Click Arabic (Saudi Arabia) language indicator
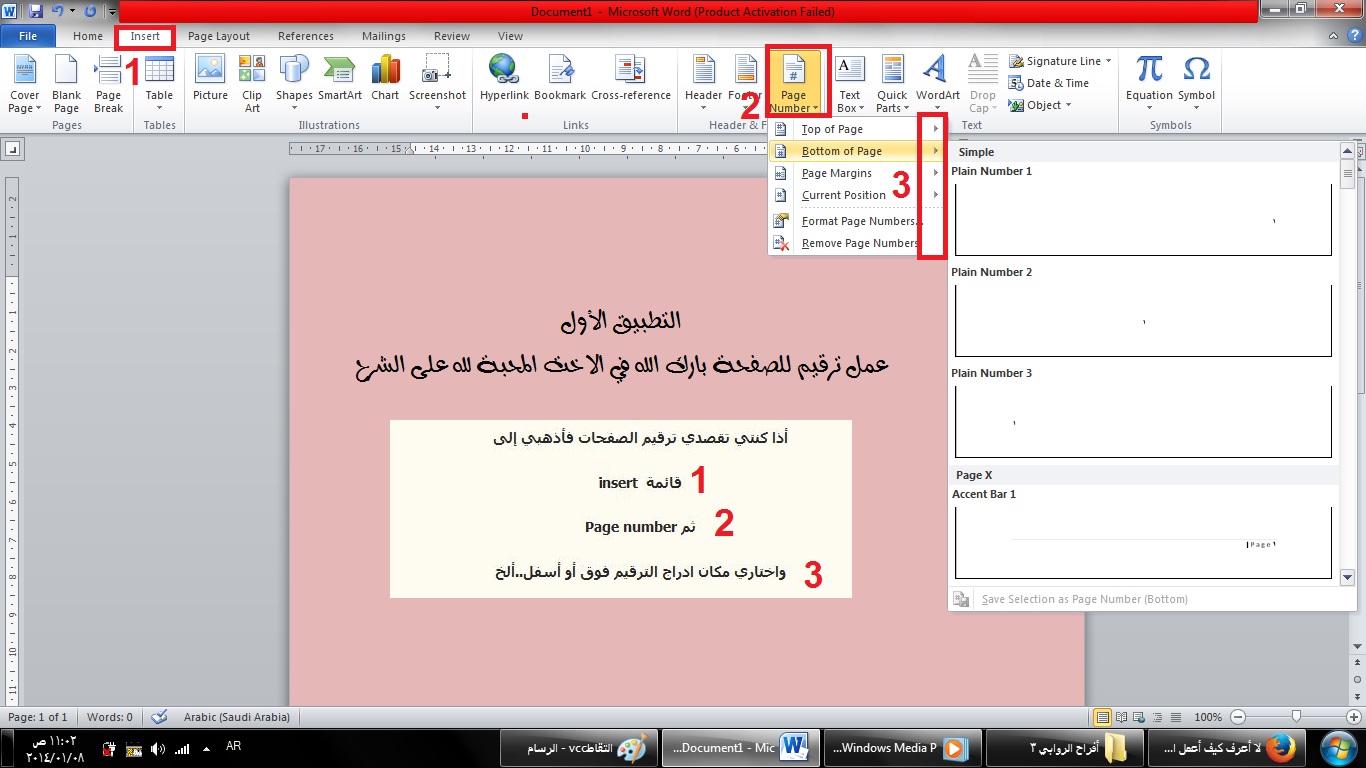The height and width of the screenshot is (768, 1366). pyautogui.click(x=237, y=717)
